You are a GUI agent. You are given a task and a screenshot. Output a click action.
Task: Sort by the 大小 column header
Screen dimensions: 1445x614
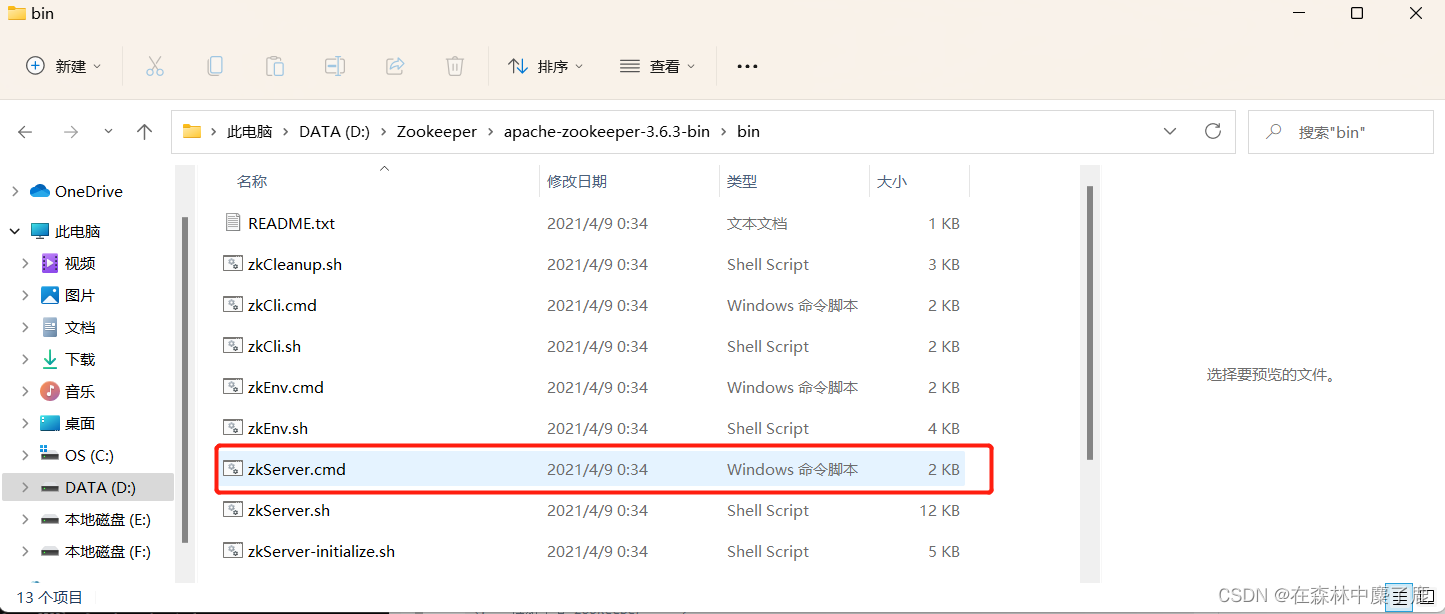pos(892,181)
